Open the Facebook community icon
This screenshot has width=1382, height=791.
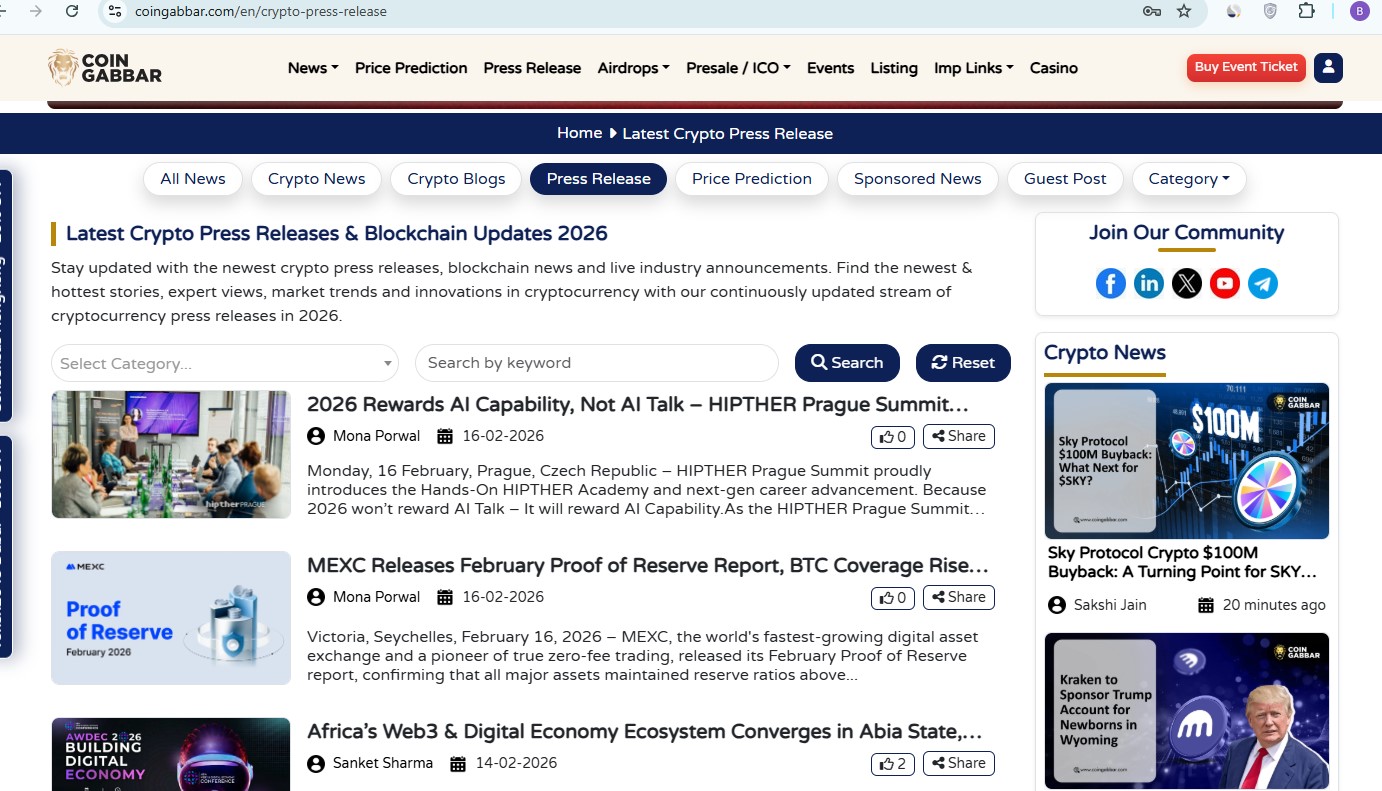[1111, 283]
